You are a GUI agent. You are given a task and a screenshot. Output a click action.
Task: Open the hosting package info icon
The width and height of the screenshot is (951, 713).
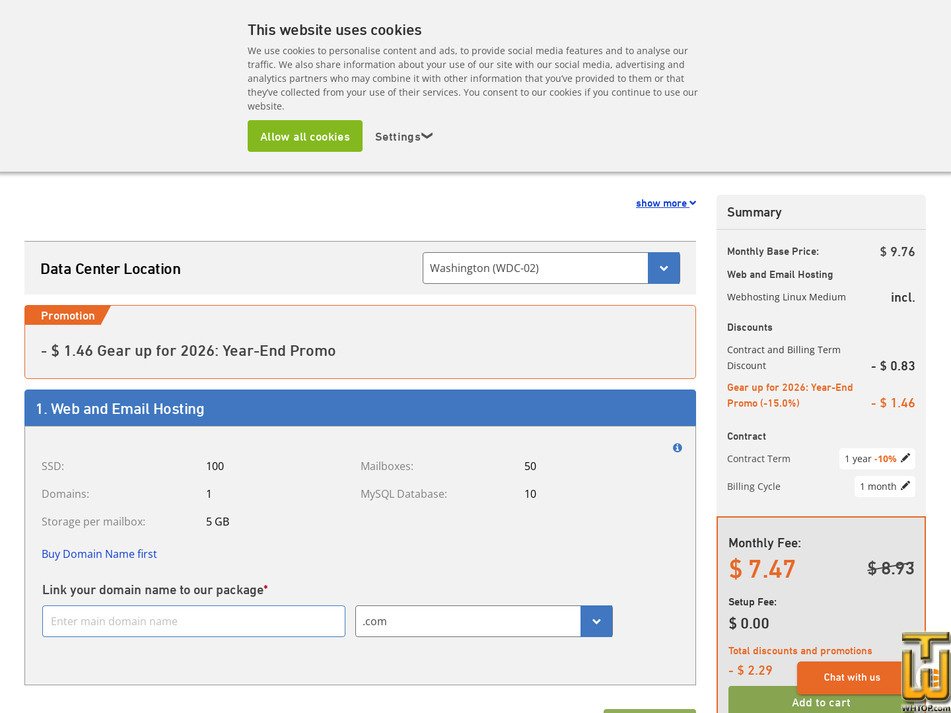(x=677, y=447)
